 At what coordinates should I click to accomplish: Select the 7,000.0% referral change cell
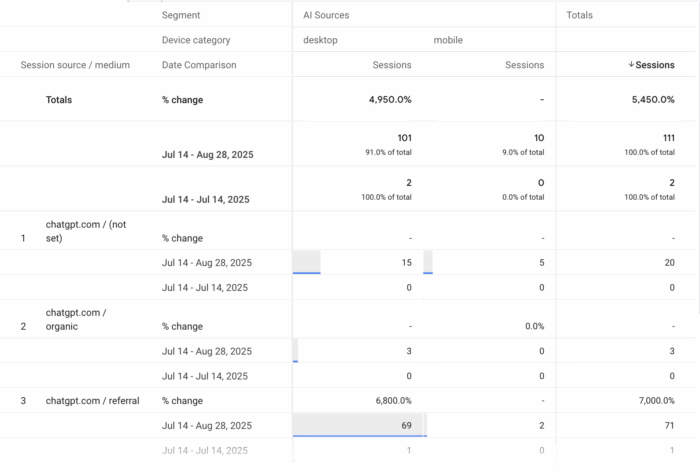(x=649, y=400)
